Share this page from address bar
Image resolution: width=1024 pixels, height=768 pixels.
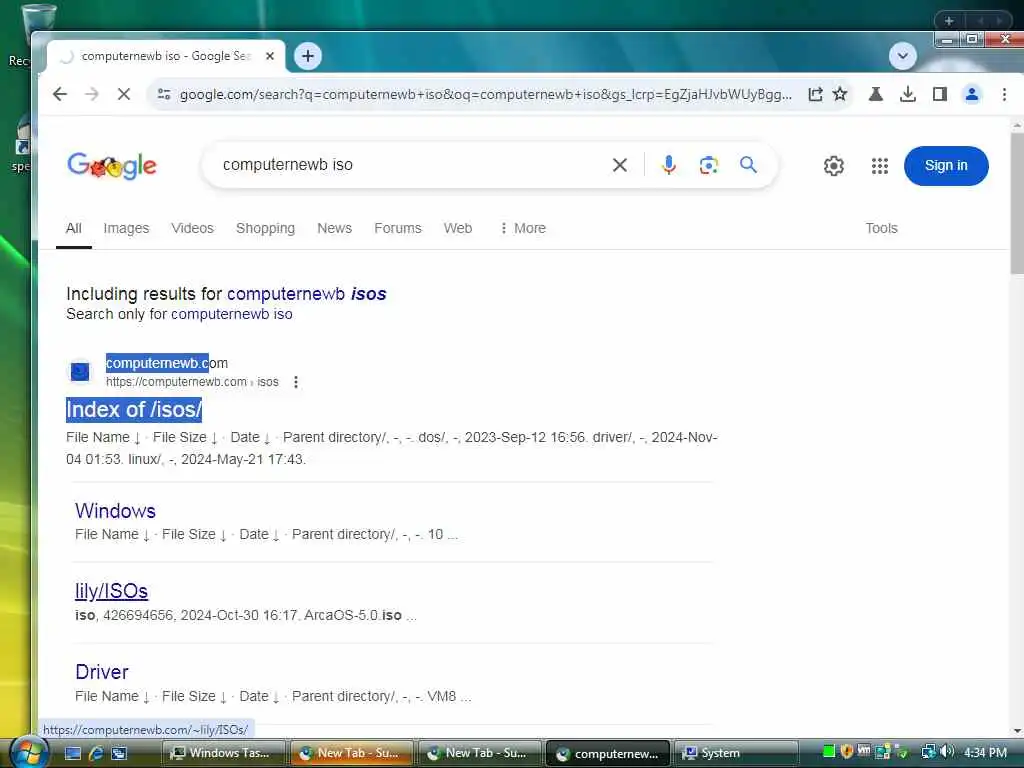(x=815, y=94)
